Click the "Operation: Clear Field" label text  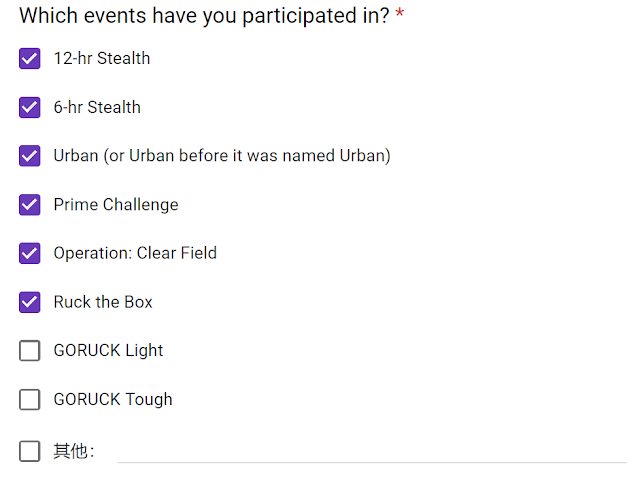(135, 253)
